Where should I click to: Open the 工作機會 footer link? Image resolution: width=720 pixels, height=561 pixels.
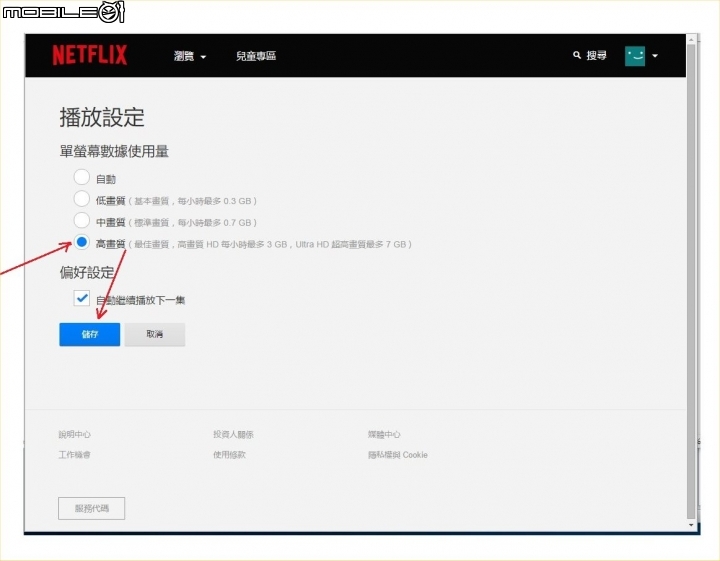point(74,455)
